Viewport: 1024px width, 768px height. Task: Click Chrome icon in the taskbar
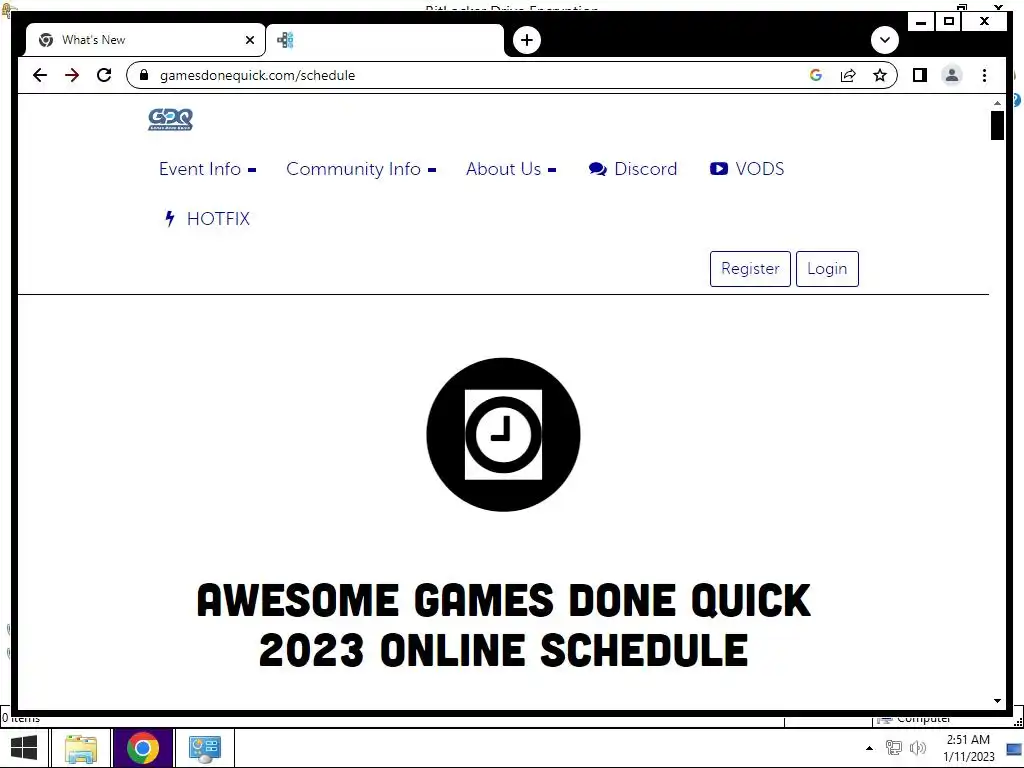point(143,748)
